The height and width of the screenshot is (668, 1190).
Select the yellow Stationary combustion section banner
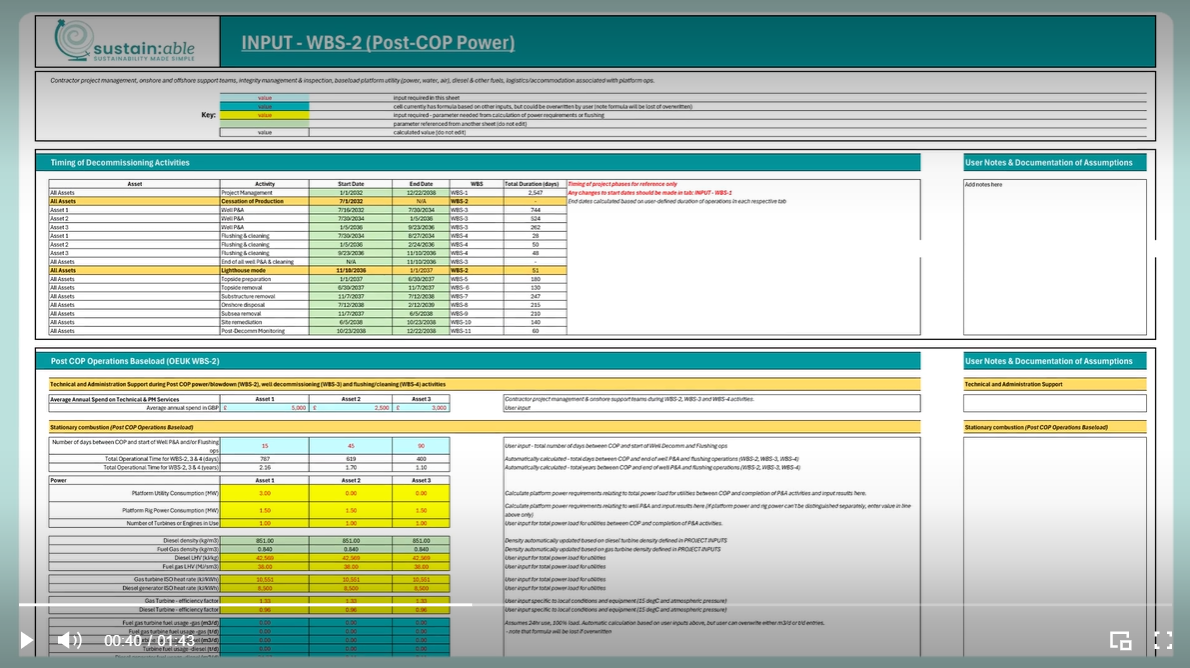click(x=484, y=427)
